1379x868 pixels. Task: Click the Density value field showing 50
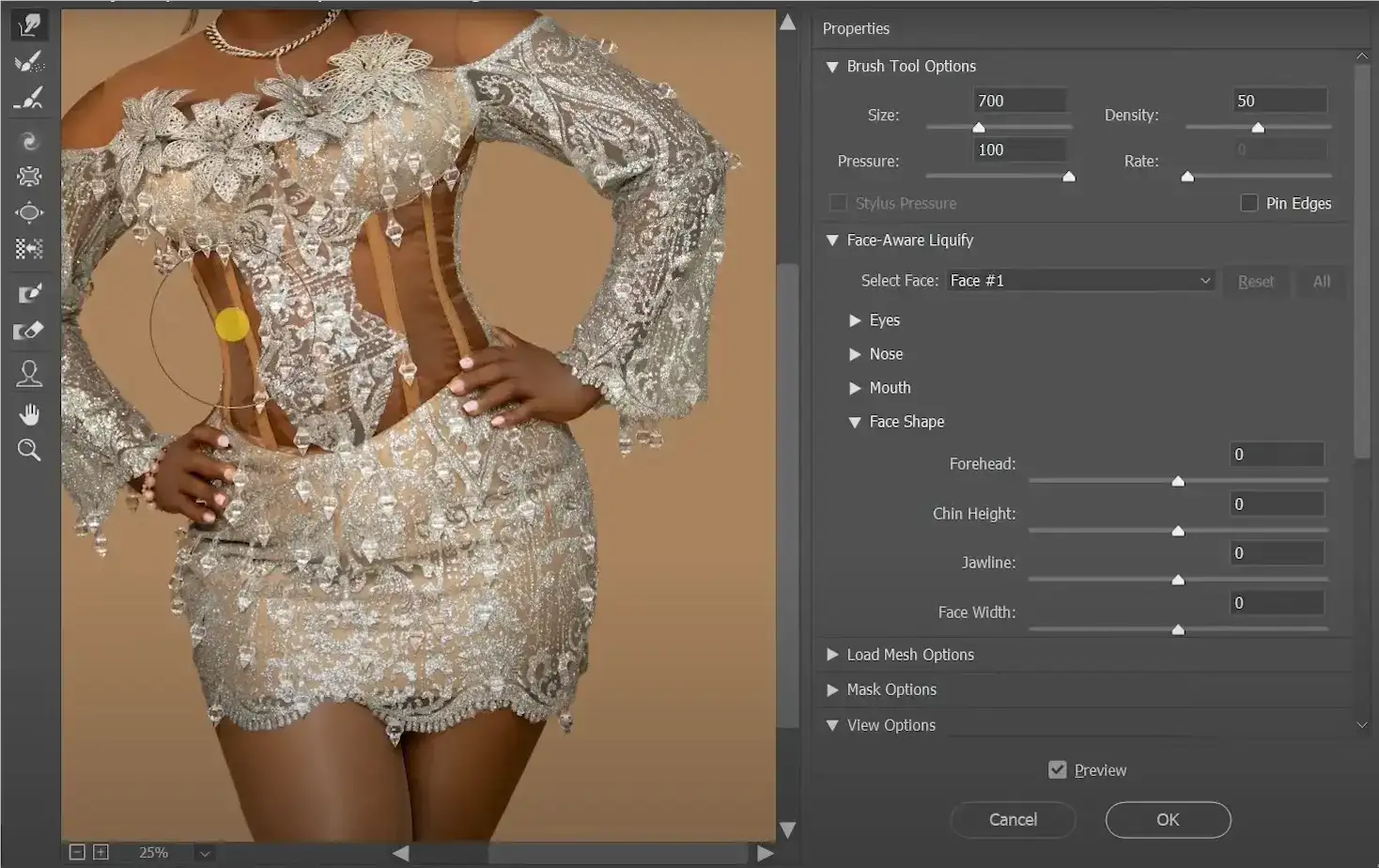[1279, 101]
